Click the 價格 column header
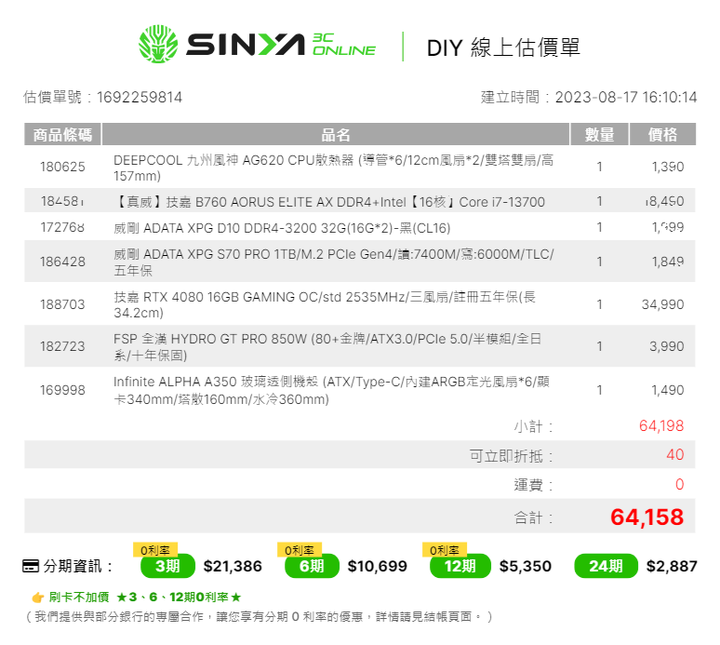This screenshot has height=645, width=720. point(663,135)
